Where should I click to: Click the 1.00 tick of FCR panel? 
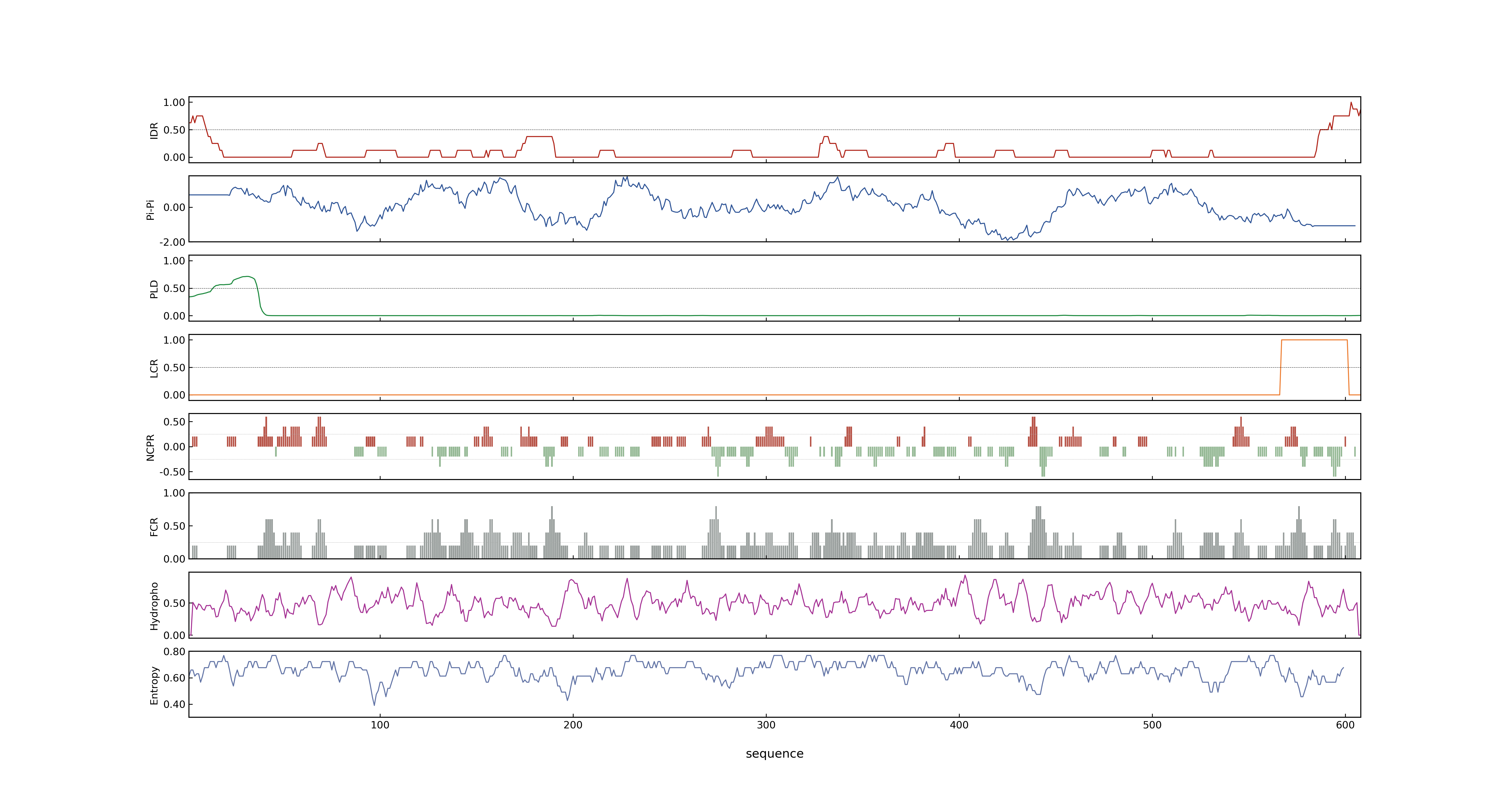pyautogui.click(x=174, y=493)
